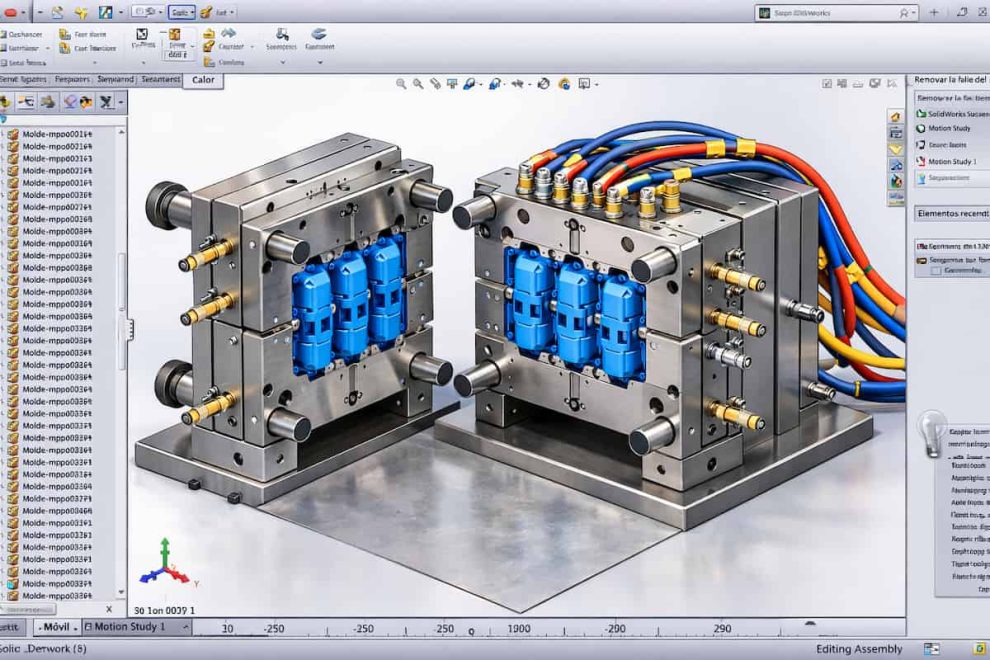Switch to the Calor tab

click(203, 80)
